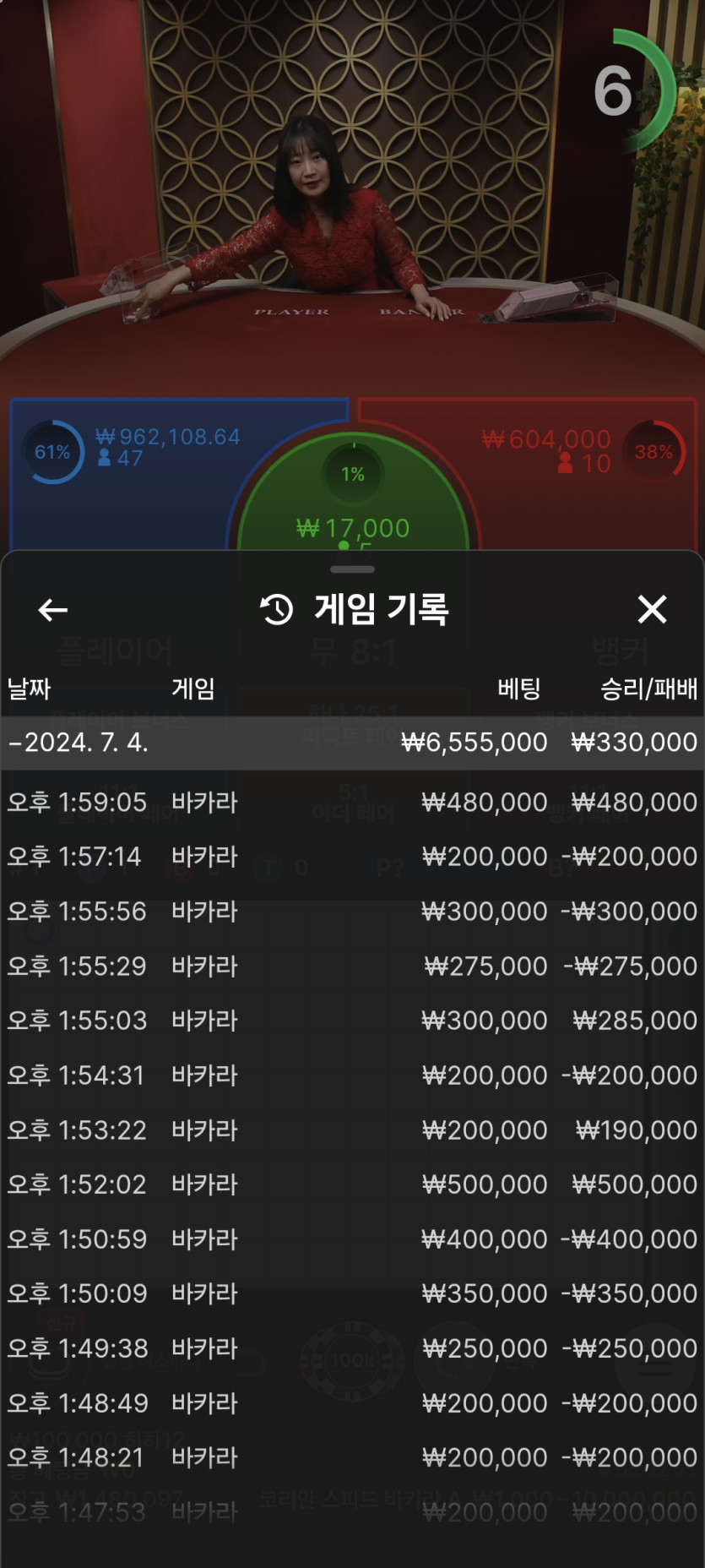The width and height of the screenshot is (705, 1568).
Task: Open the 오후 1:55:56 baccarat record
Action: [352, 912]
